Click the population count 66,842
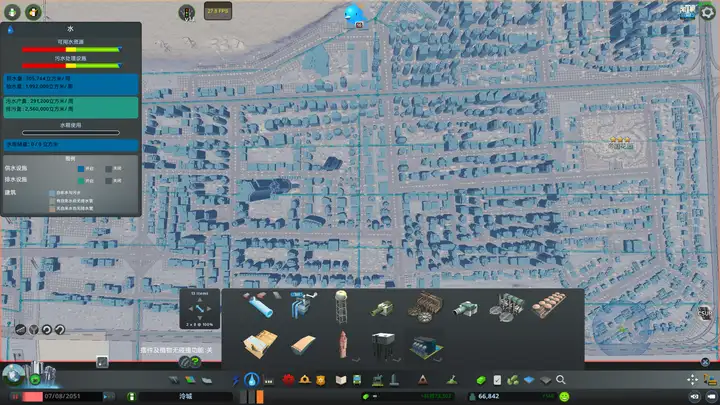Viewport: 720px width, 405px height. pos(489,396)
